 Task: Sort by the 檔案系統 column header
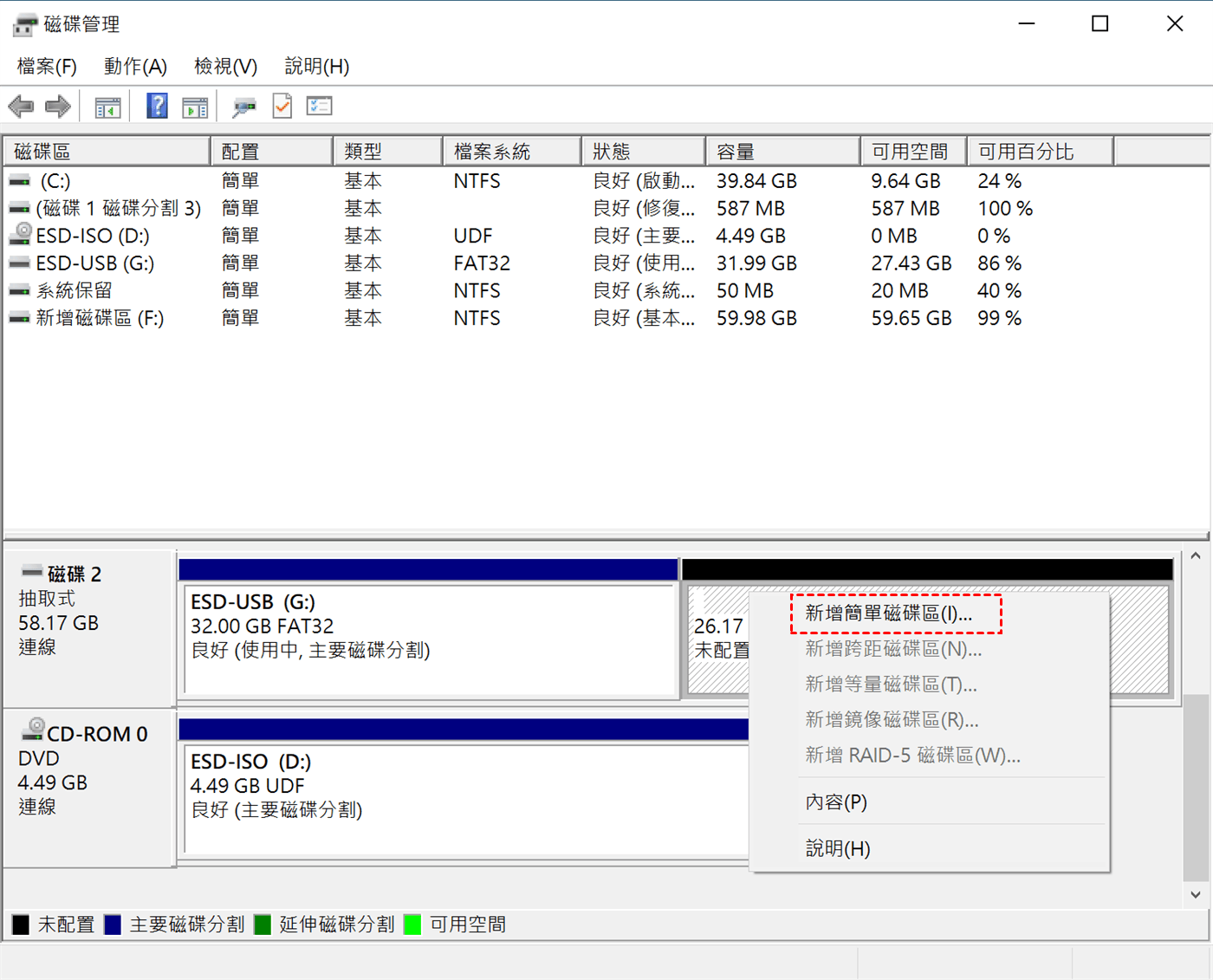(x=511, y=152)
